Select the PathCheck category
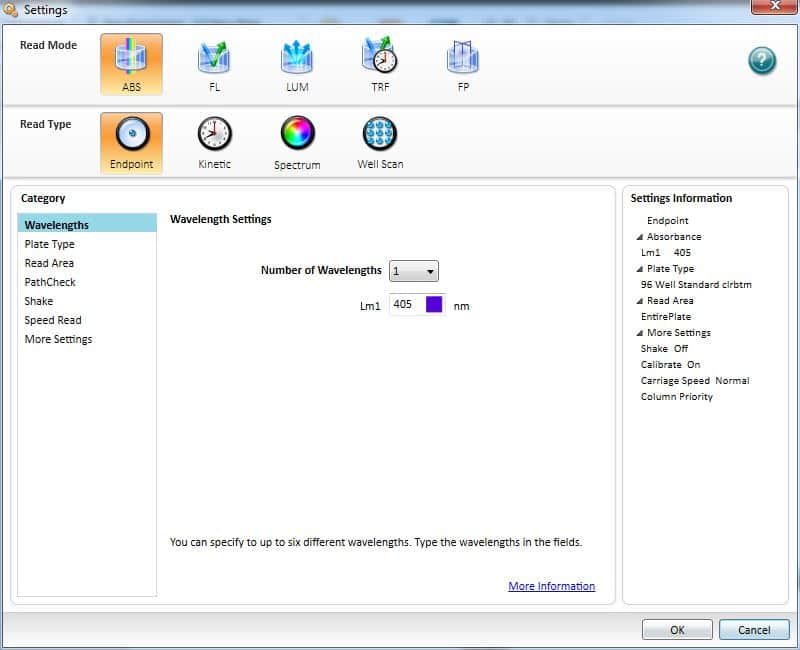 click(87, 282)
